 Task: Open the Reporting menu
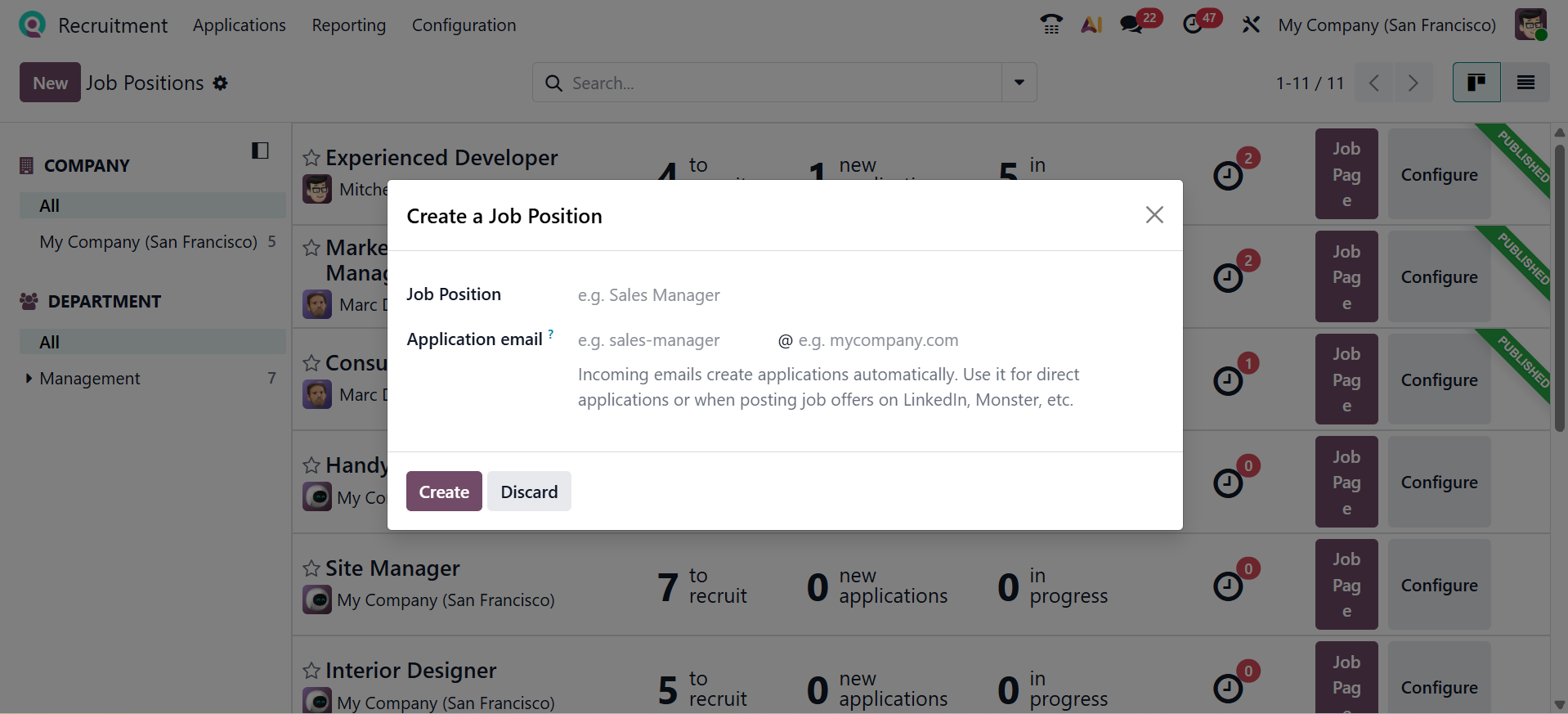click(x=348, y=25)
